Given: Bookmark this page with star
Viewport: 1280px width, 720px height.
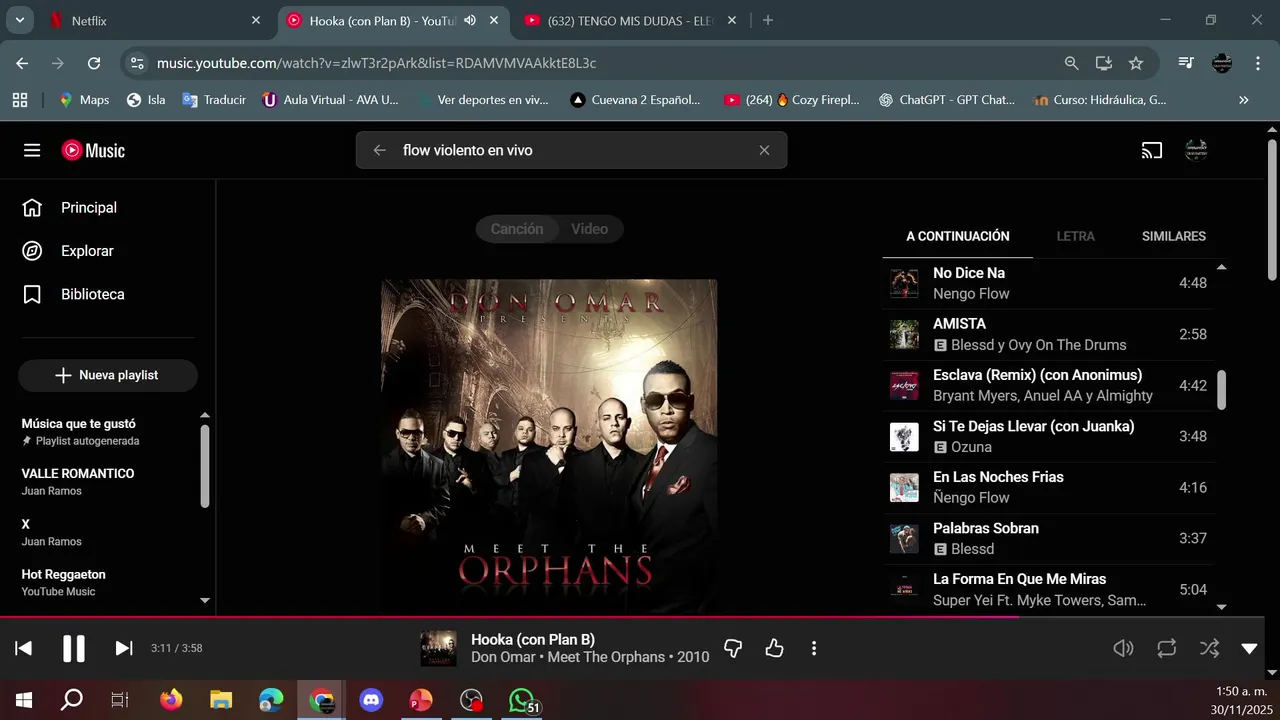Looking at the screenshot, I should 1136,63.
